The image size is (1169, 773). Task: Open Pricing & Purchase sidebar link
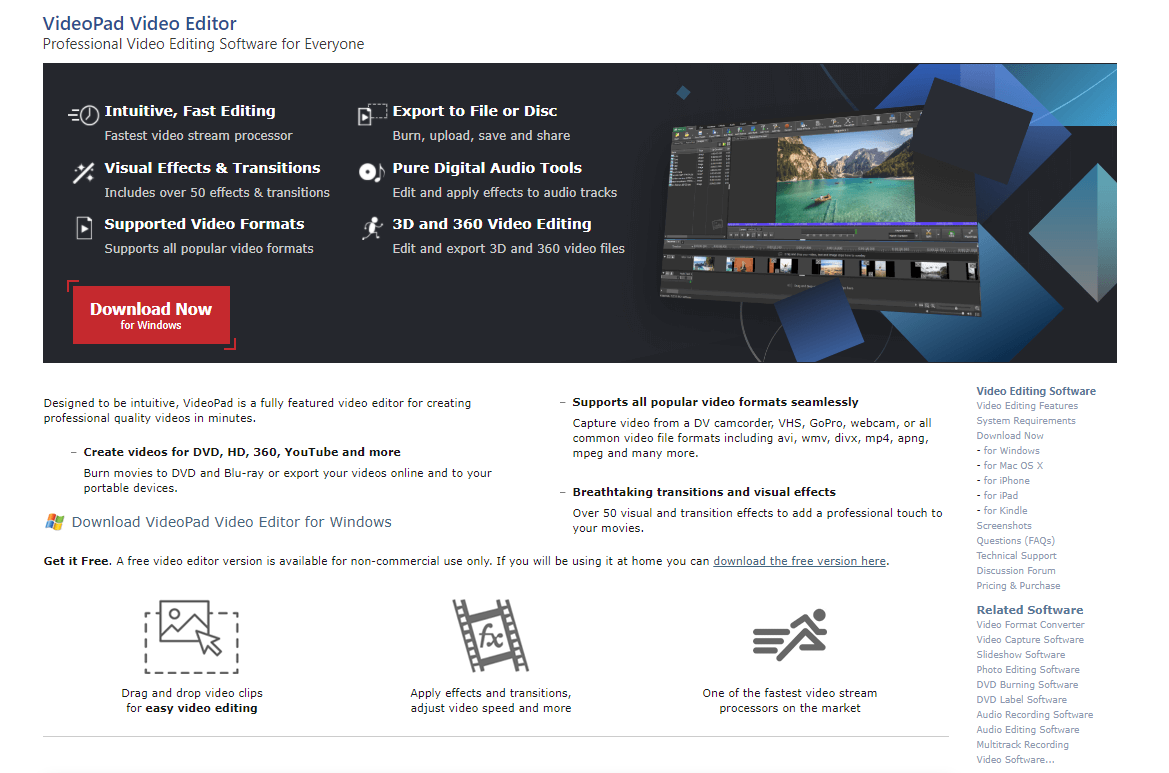pos(1018,585)
